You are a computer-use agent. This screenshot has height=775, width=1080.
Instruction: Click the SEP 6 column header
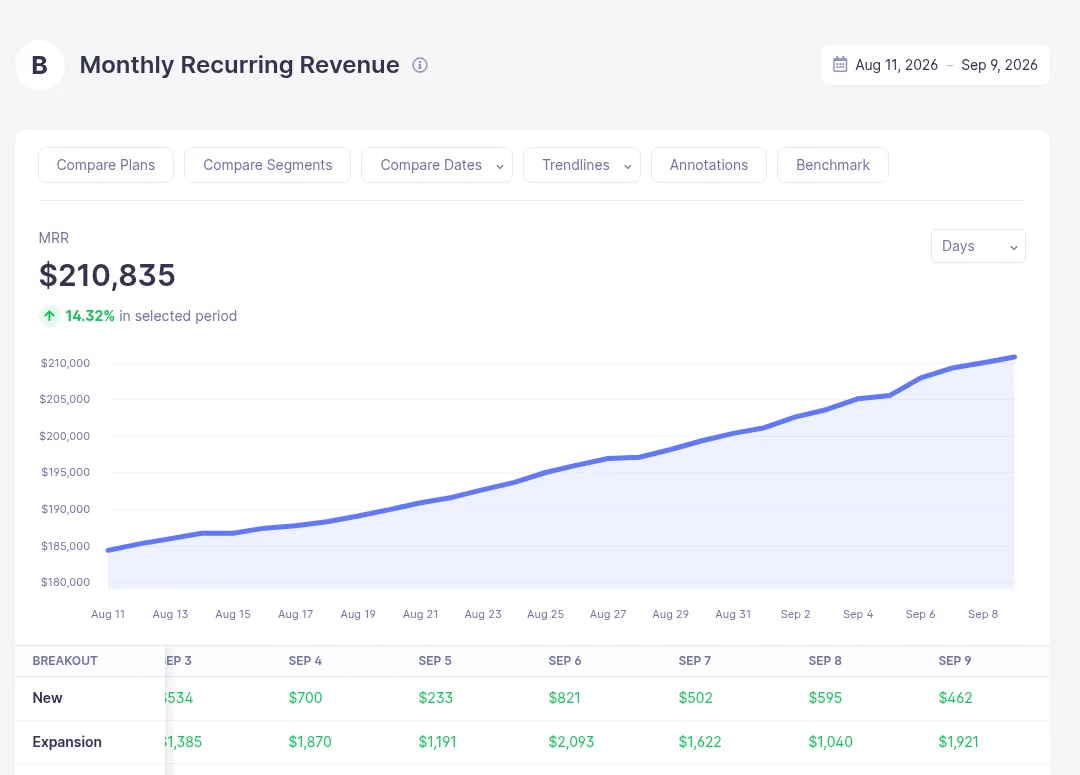click(x=565, y=661)
